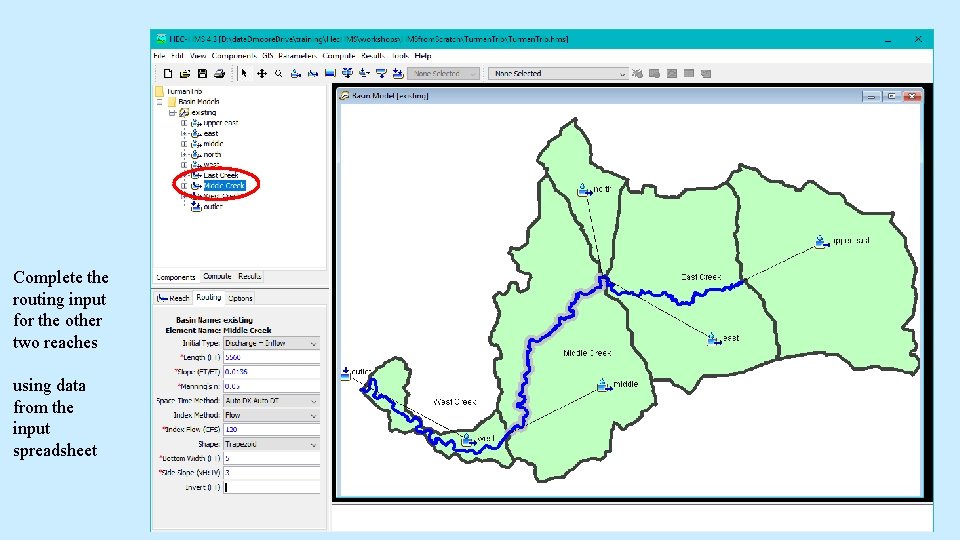Image resolution: width=960 pixels, height=540 pixels.
Task: Open the Index Method dropdown
Action: (271, 415)
